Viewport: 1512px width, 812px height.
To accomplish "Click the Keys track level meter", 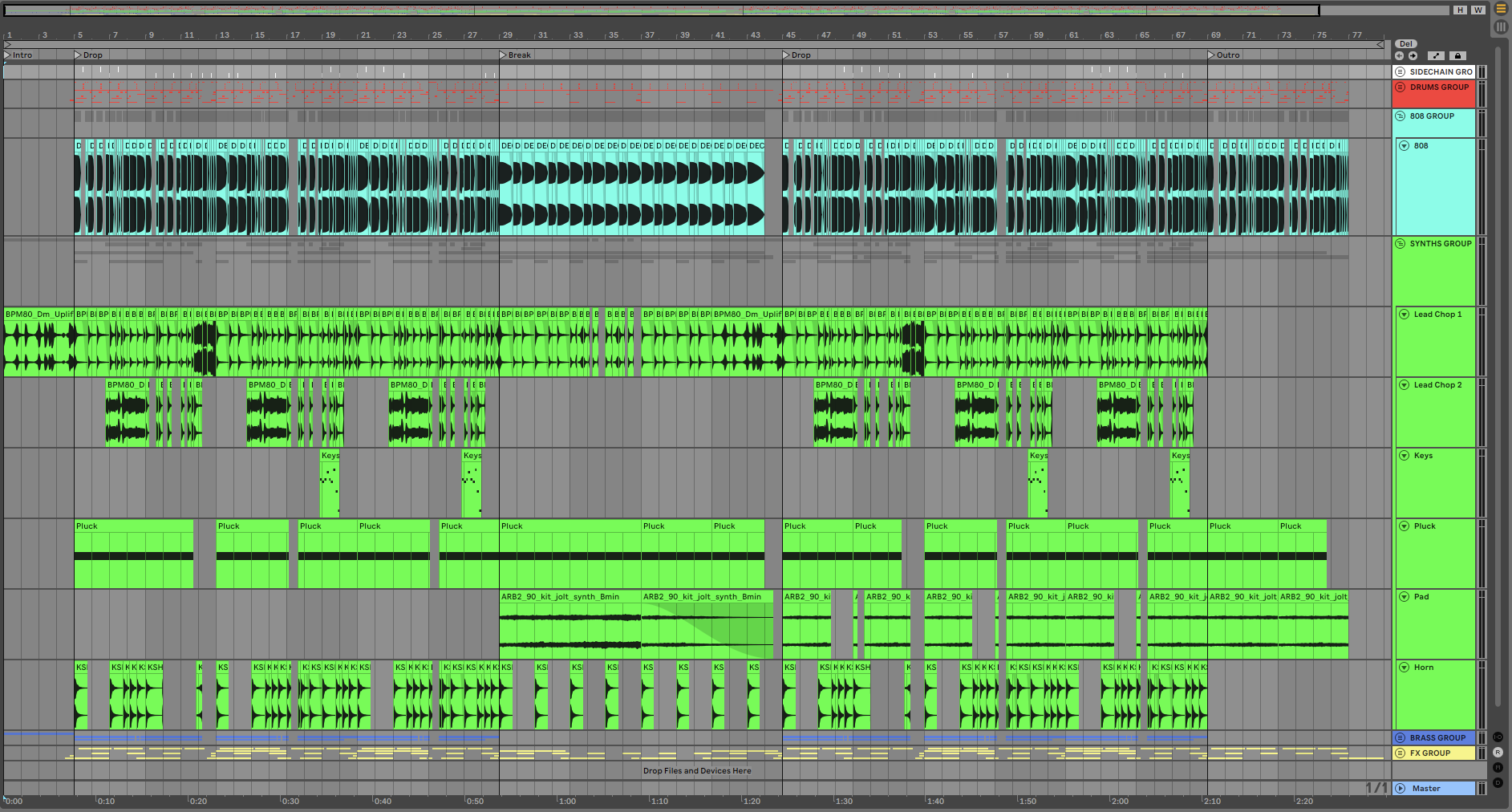I will (x=1482, y=483).
